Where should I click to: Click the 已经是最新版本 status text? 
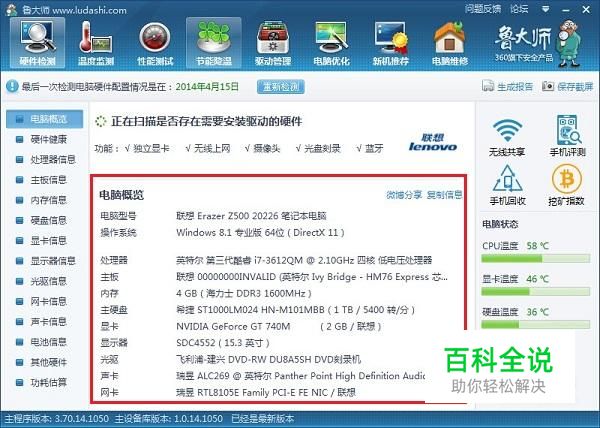(262, 419)
